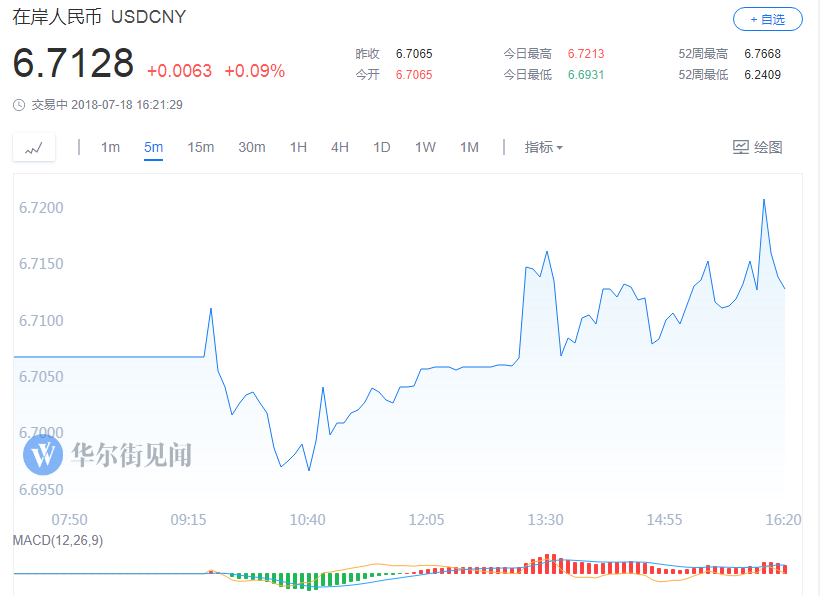Screen dimensions: 820x596
Task: Switch to the 15m interval
Action: [200, 147]
